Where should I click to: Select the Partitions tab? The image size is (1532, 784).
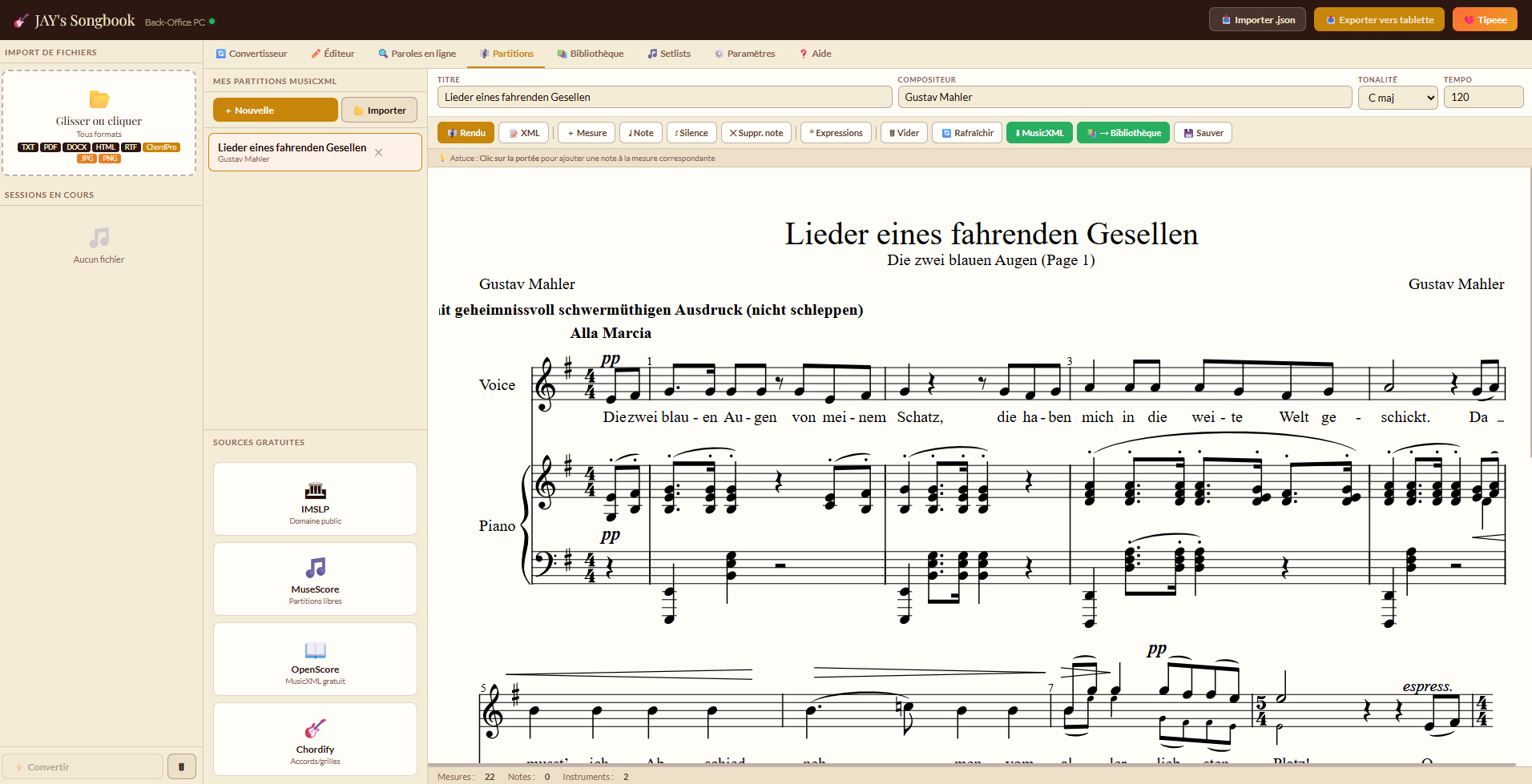point(506,54)
